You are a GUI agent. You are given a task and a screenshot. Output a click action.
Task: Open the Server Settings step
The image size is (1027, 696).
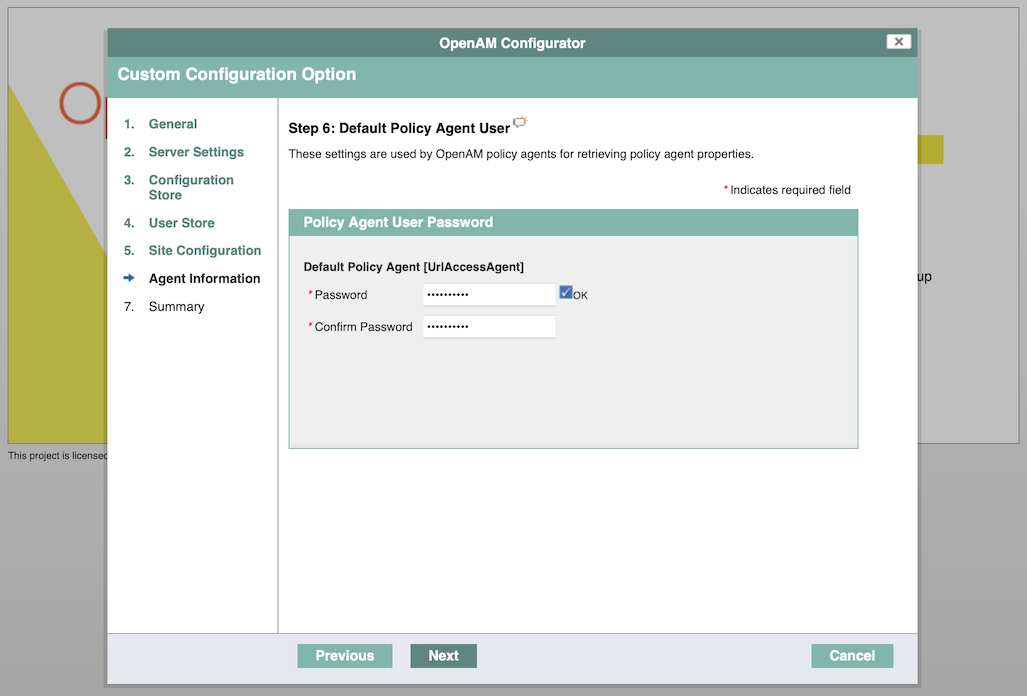[x=196, y=152]
